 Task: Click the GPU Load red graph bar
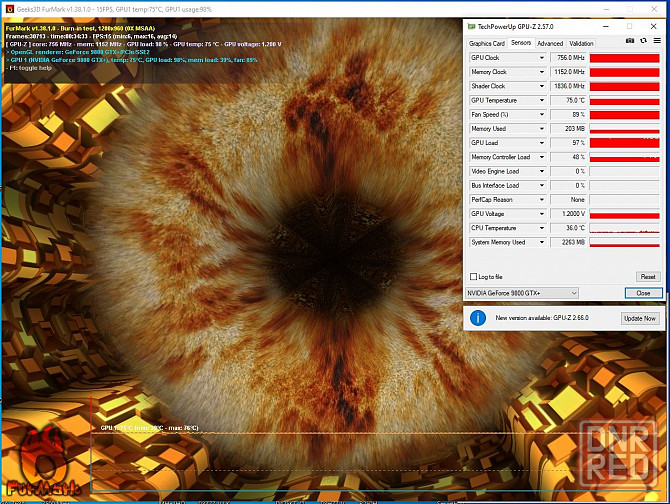pyautogui.click(x=624, y=143)
